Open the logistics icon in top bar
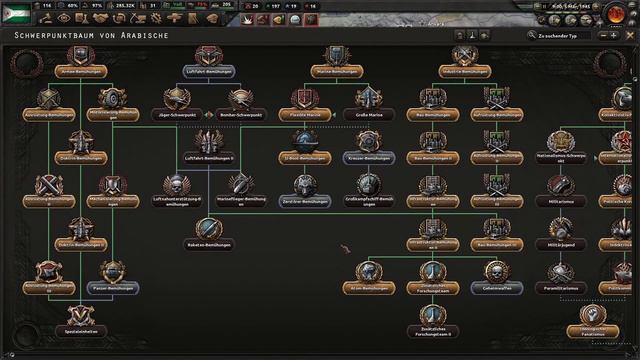 193,18
